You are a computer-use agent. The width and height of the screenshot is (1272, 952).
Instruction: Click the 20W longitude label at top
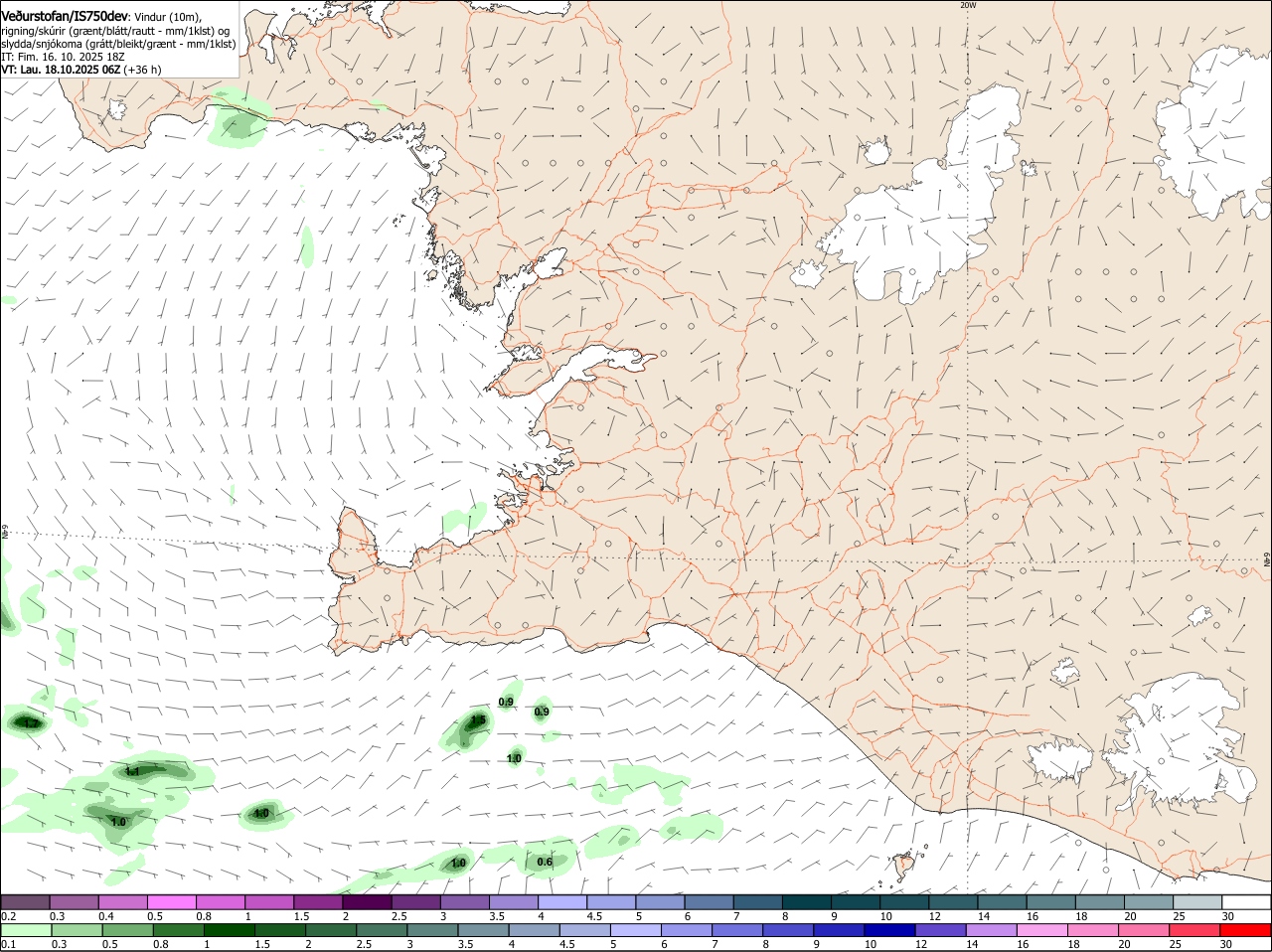pyautogui.click(x=968, y=5)
